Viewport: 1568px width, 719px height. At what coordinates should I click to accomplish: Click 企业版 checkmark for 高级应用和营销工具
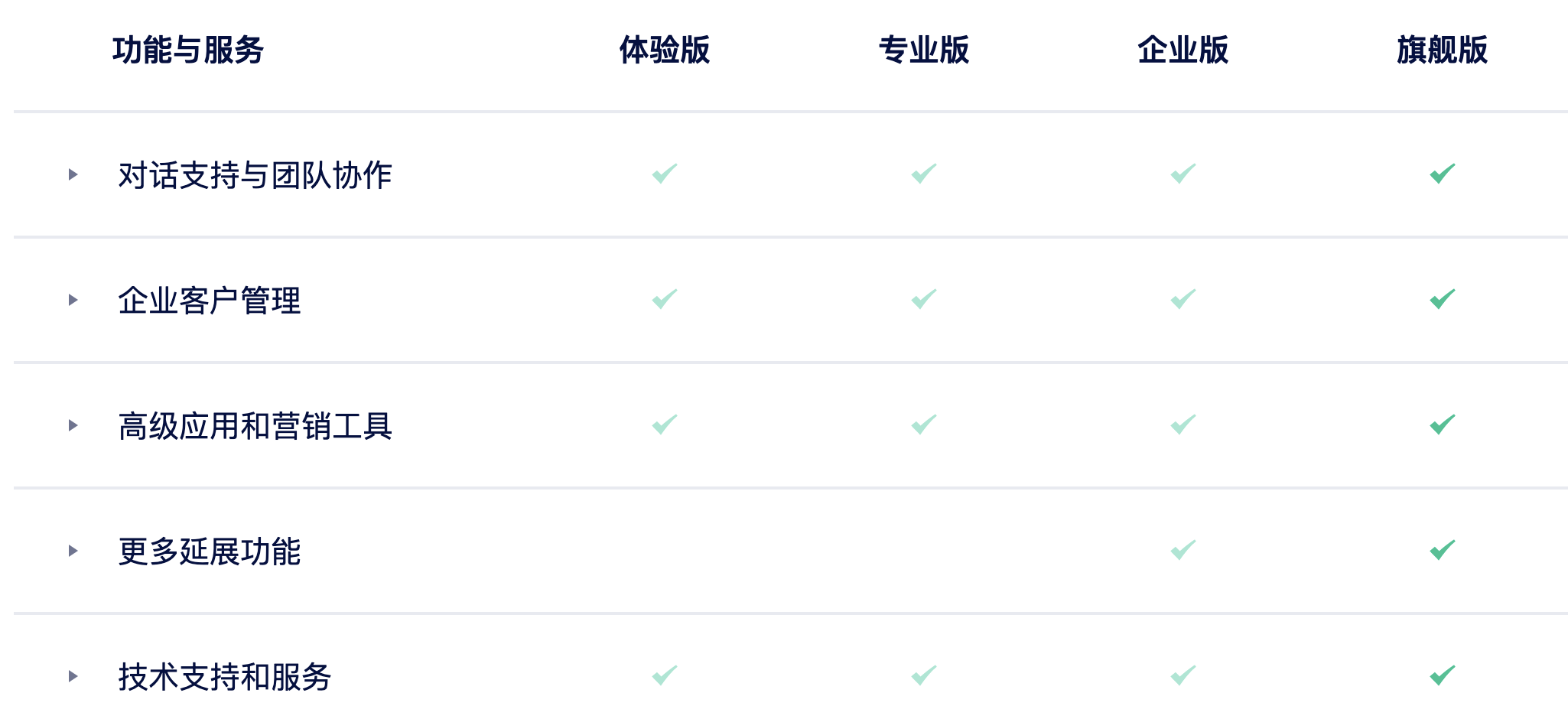1183,425
